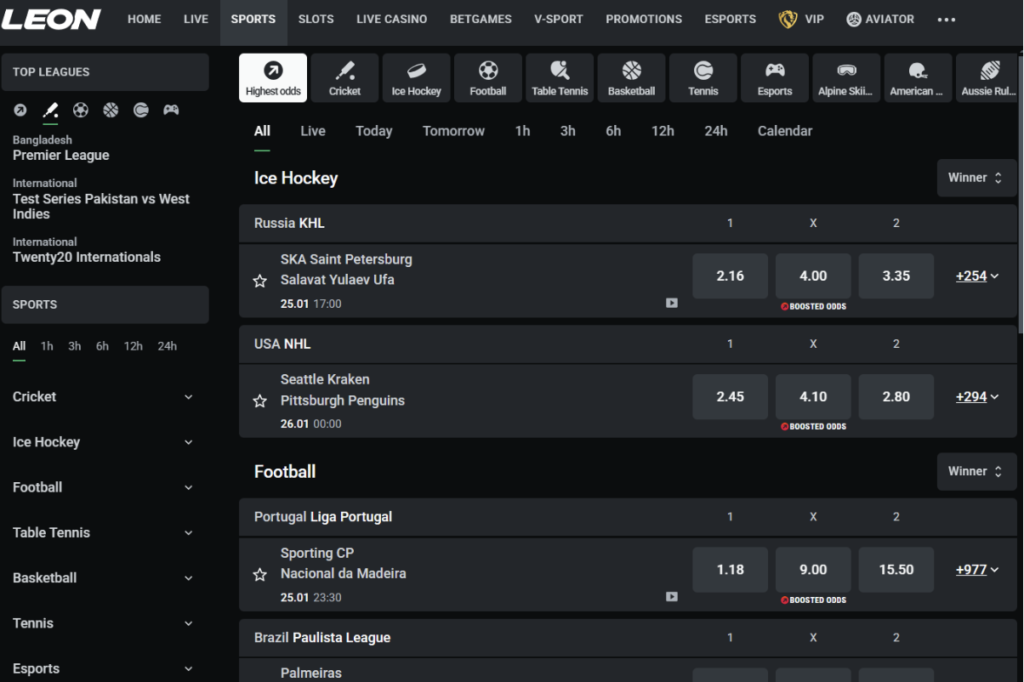
Task: Open Aviator game from the header
Action: (x=880, y=19)
